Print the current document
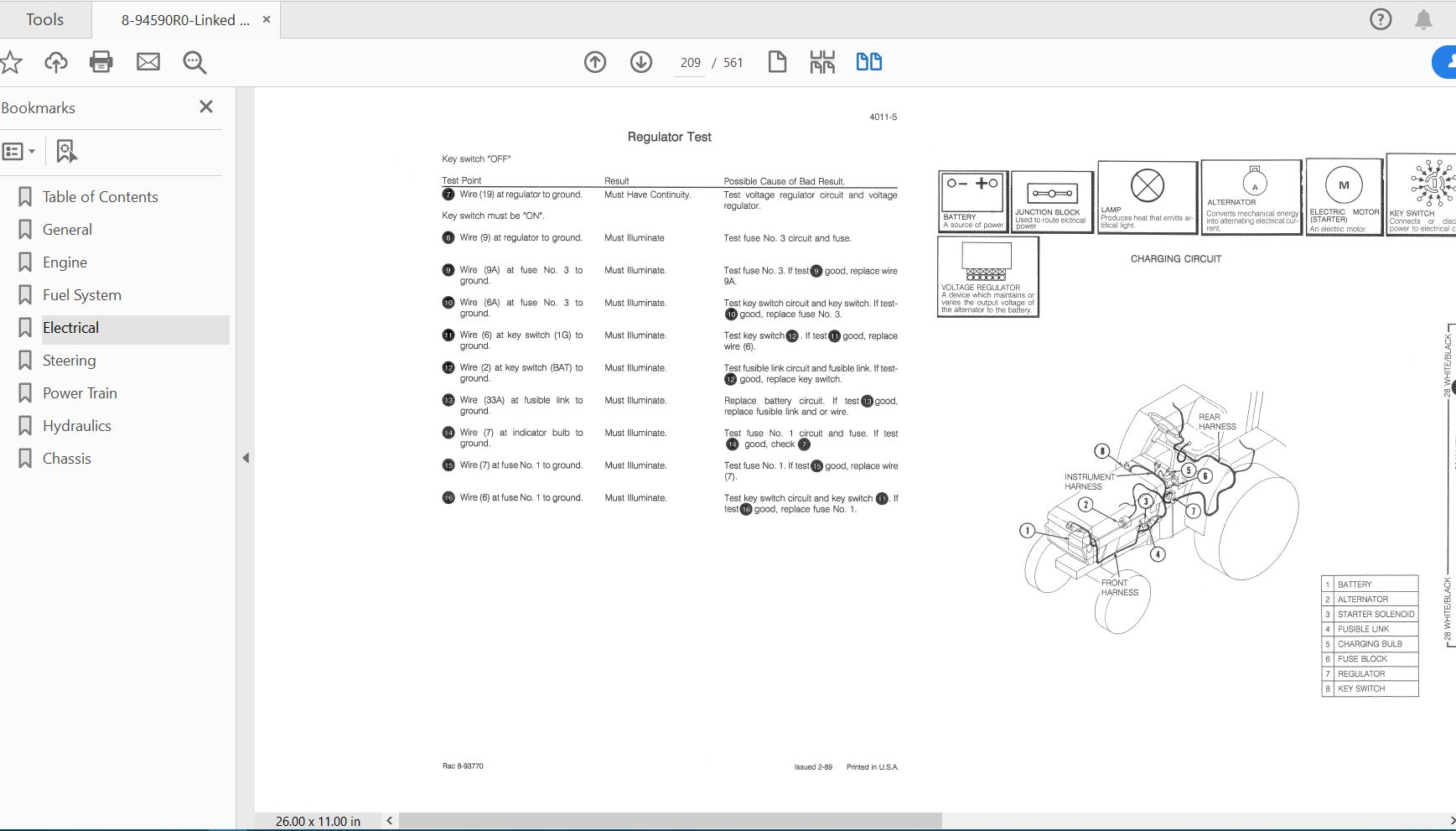The image size is (1456, 831). coord(101,61)
